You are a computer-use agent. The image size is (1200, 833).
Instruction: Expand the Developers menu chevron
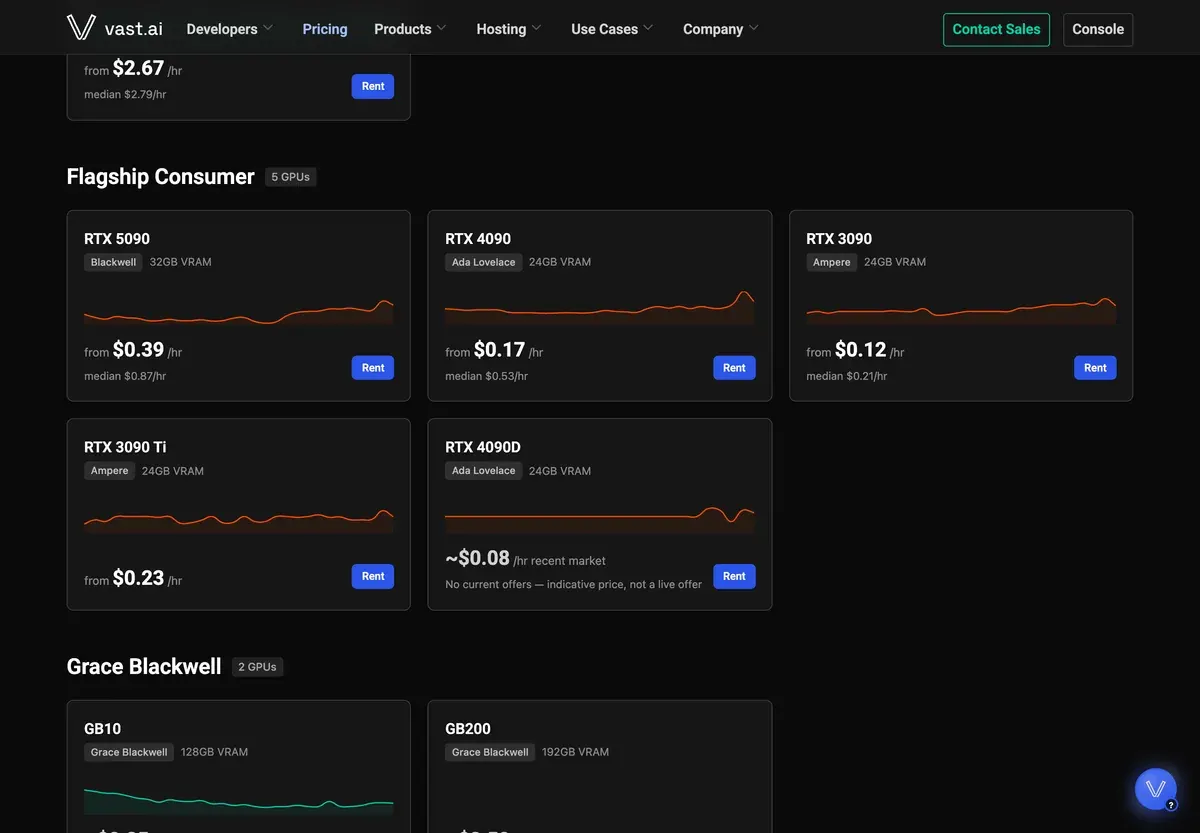click(268, 28)
